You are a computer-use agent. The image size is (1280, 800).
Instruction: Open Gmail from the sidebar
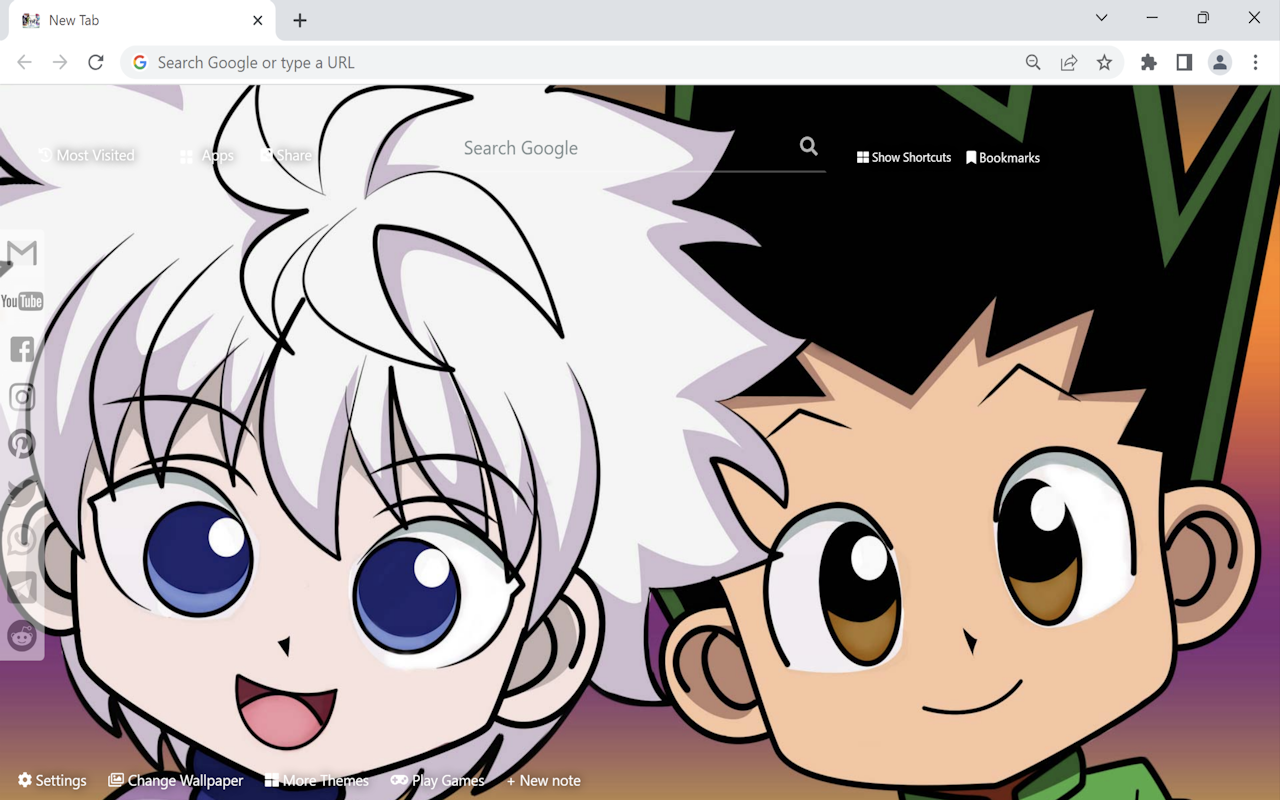click(x=20, y=250)
